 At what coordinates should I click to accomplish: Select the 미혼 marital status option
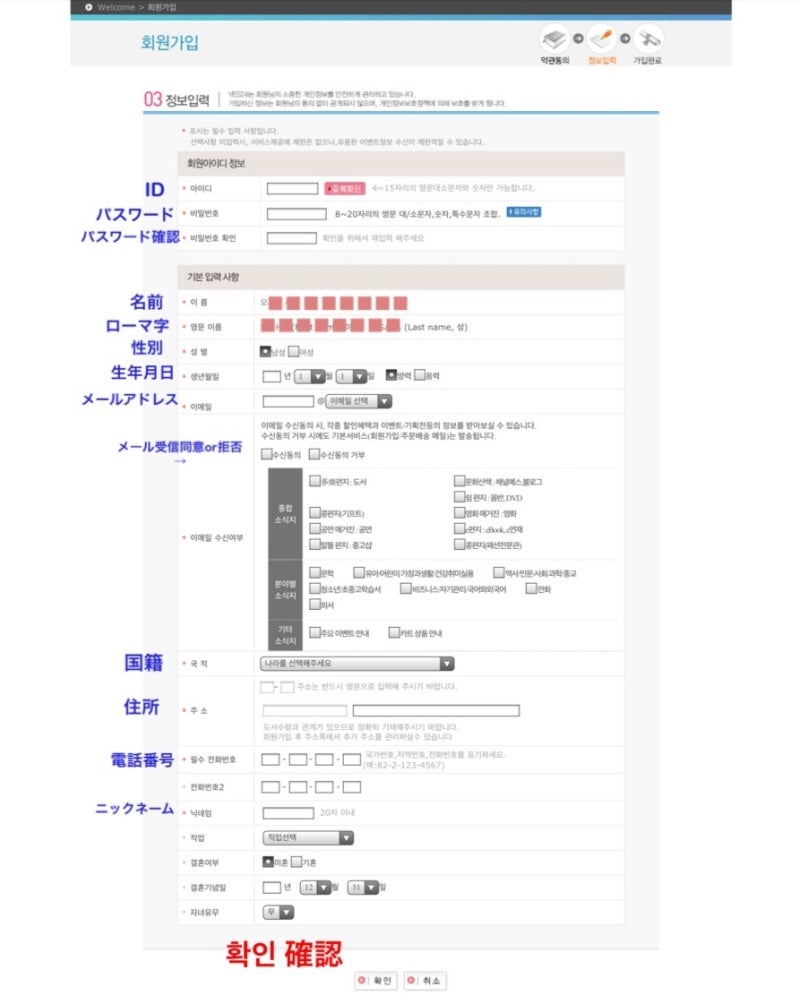[268, 862]
